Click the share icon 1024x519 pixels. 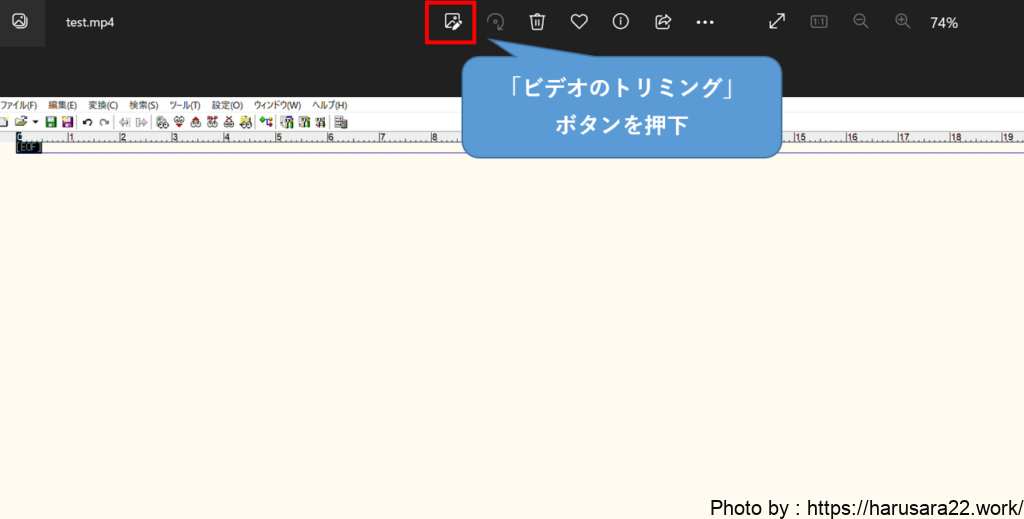click(x=663, y=22)
